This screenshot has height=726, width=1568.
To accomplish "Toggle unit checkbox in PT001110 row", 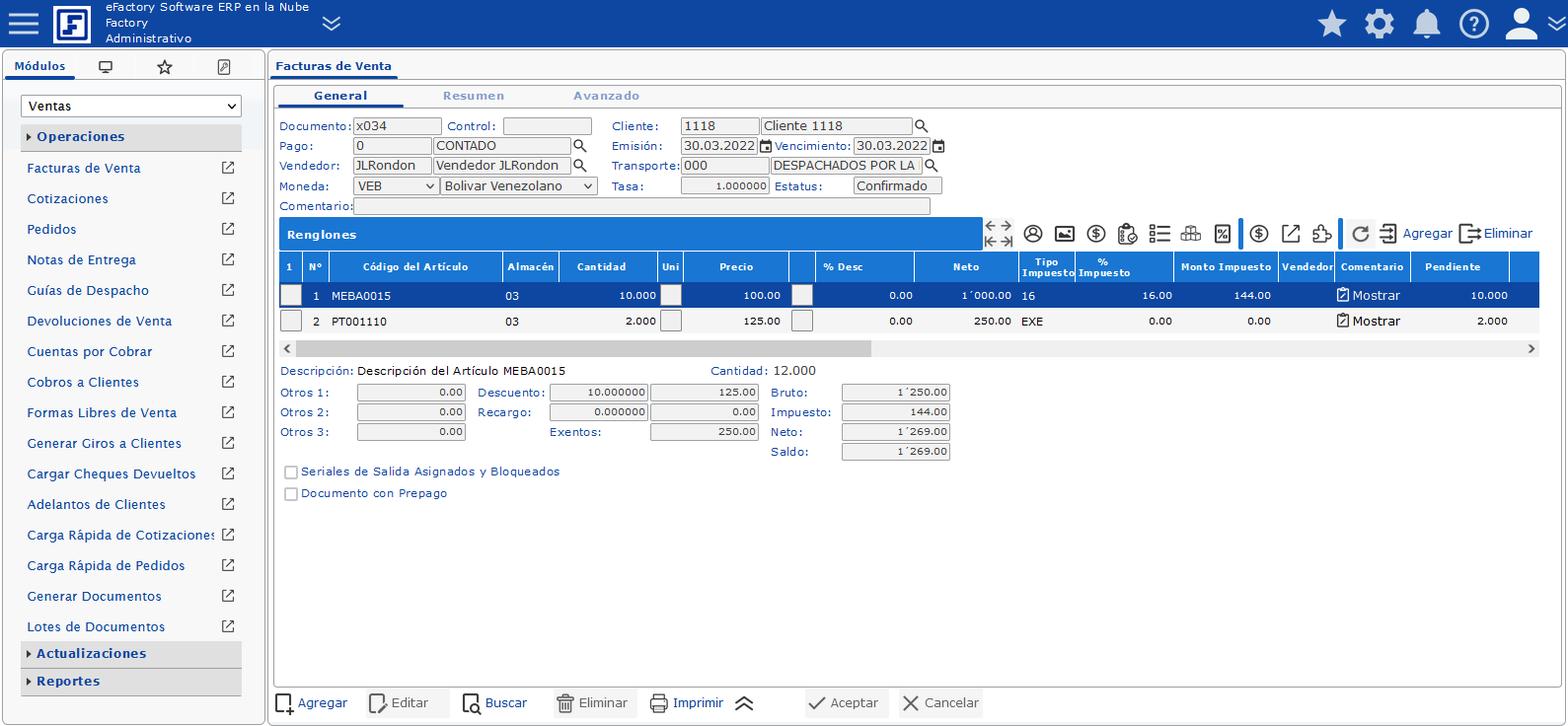I will 671,321.
